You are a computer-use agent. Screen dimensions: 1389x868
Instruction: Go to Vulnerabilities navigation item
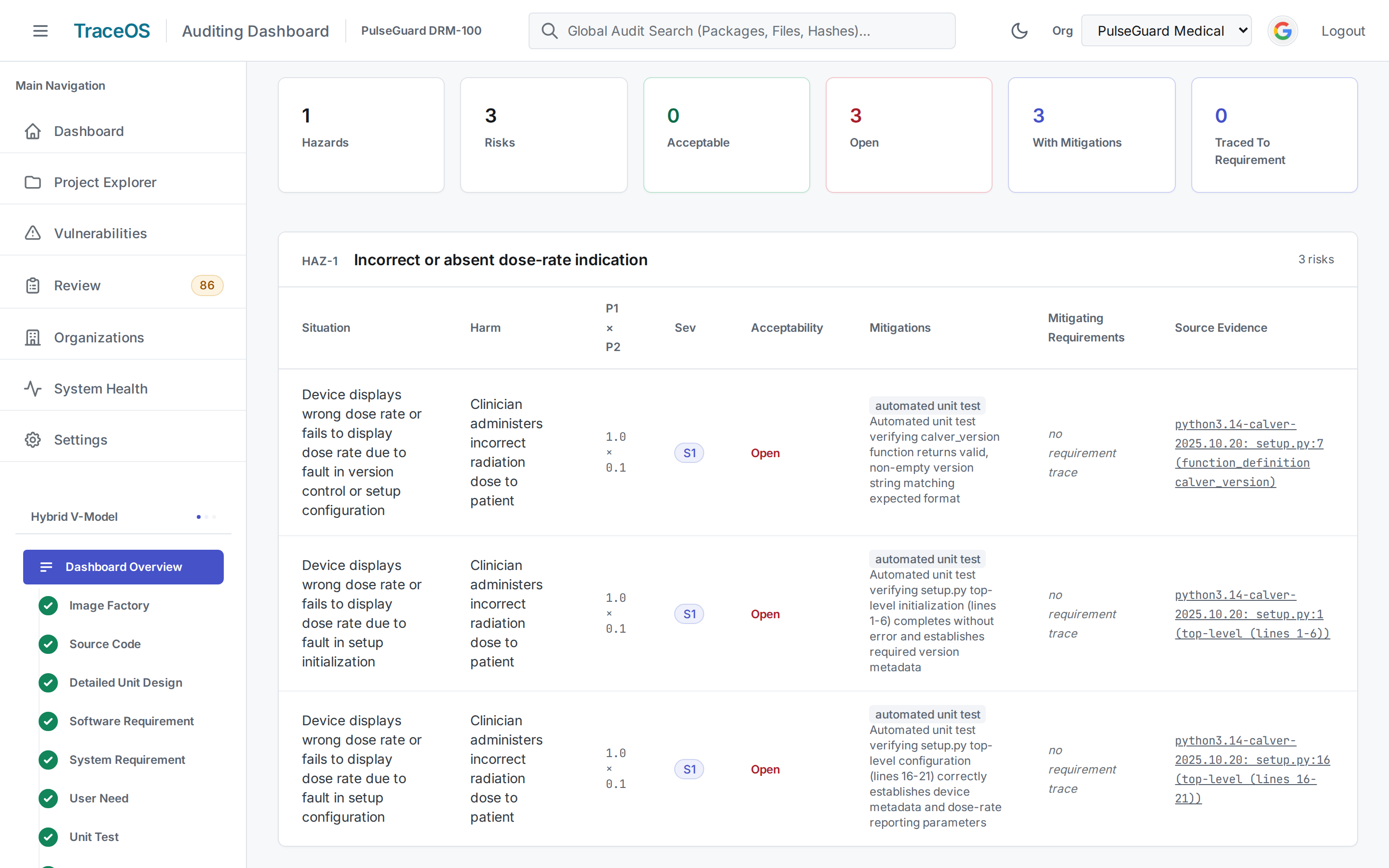click(x=123, y=234)
